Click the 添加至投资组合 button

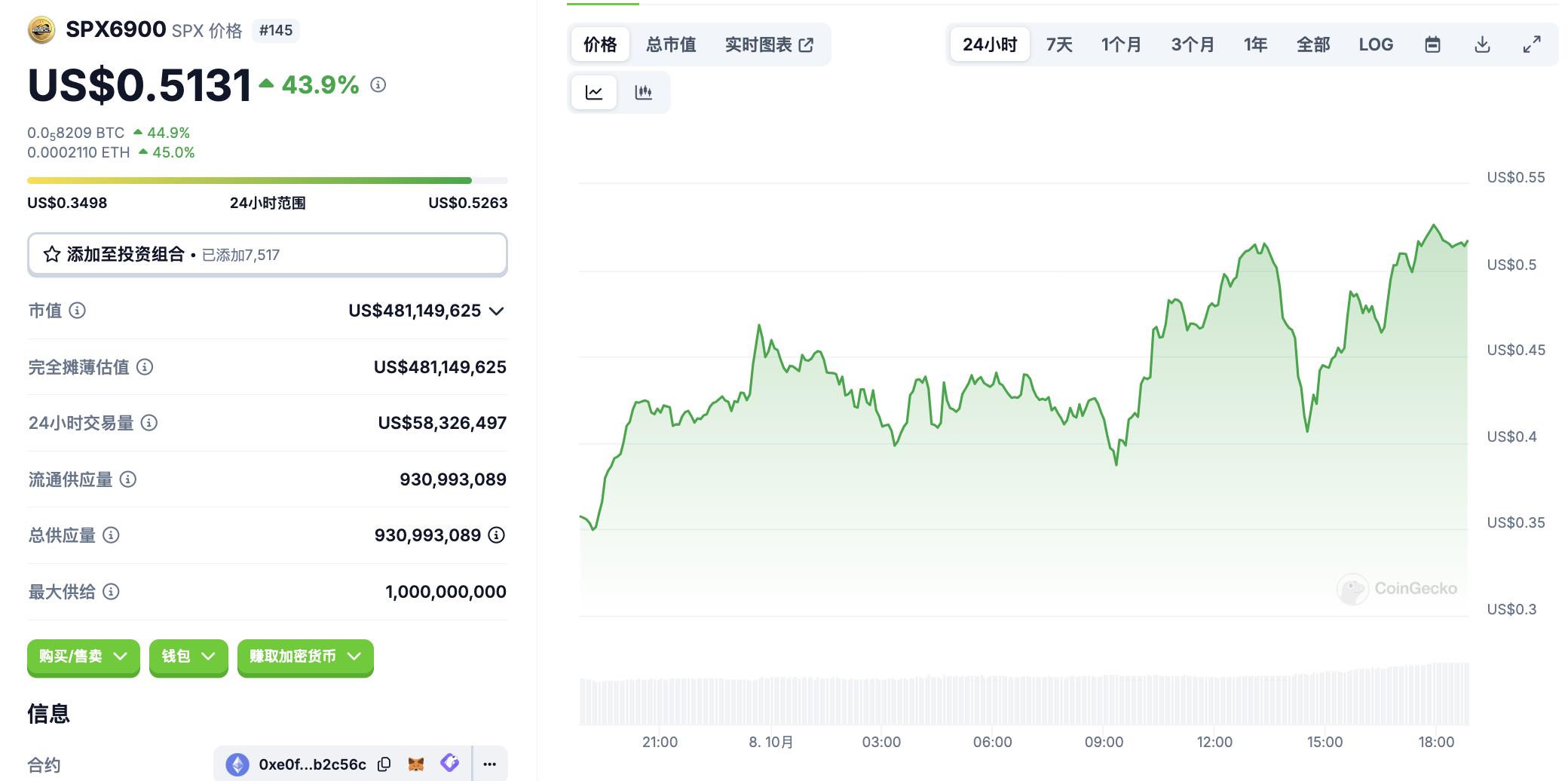[267, 255]
